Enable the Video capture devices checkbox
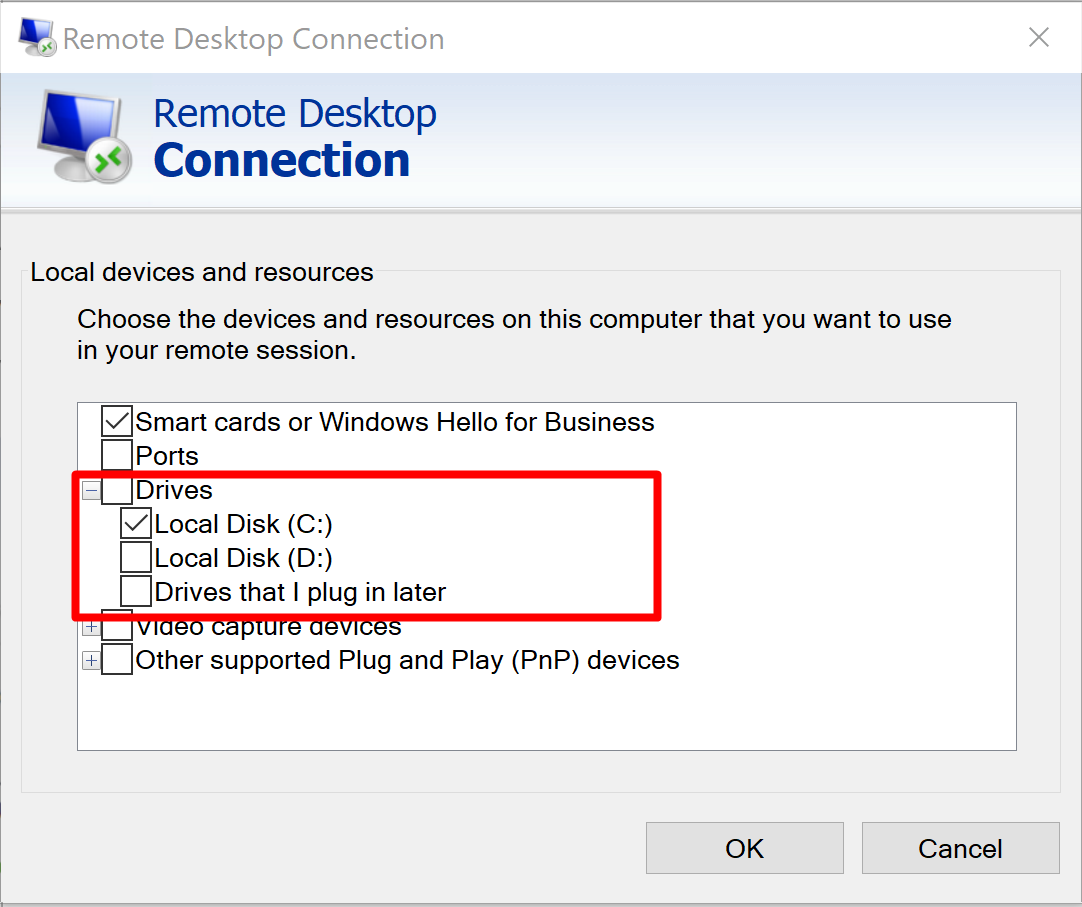This screenshot has height=907, width=1082. point(116,625)
